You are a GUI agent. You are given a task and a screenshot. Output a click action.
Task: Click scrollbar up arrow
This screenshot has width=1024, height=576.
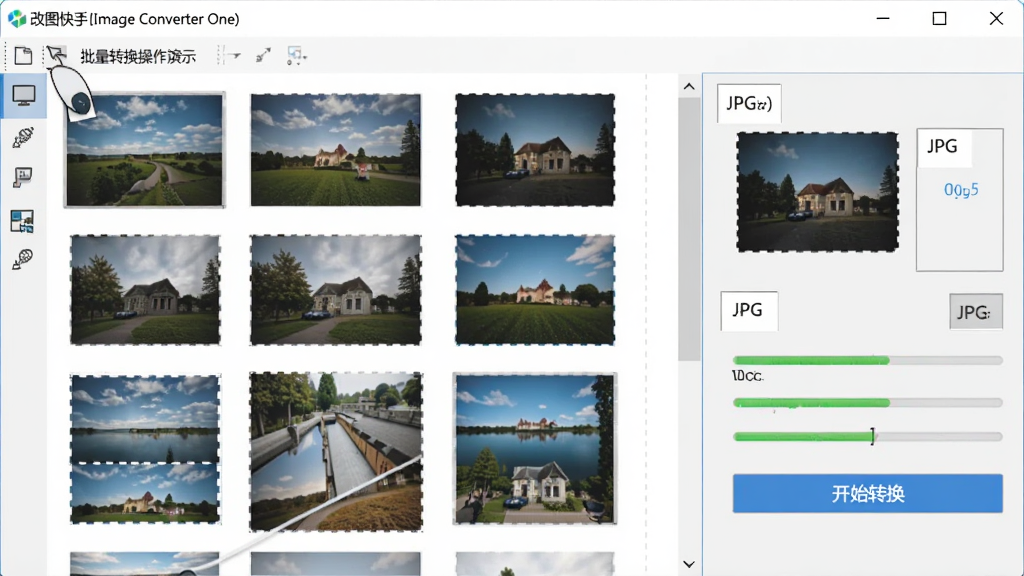[x=689, y=86]
